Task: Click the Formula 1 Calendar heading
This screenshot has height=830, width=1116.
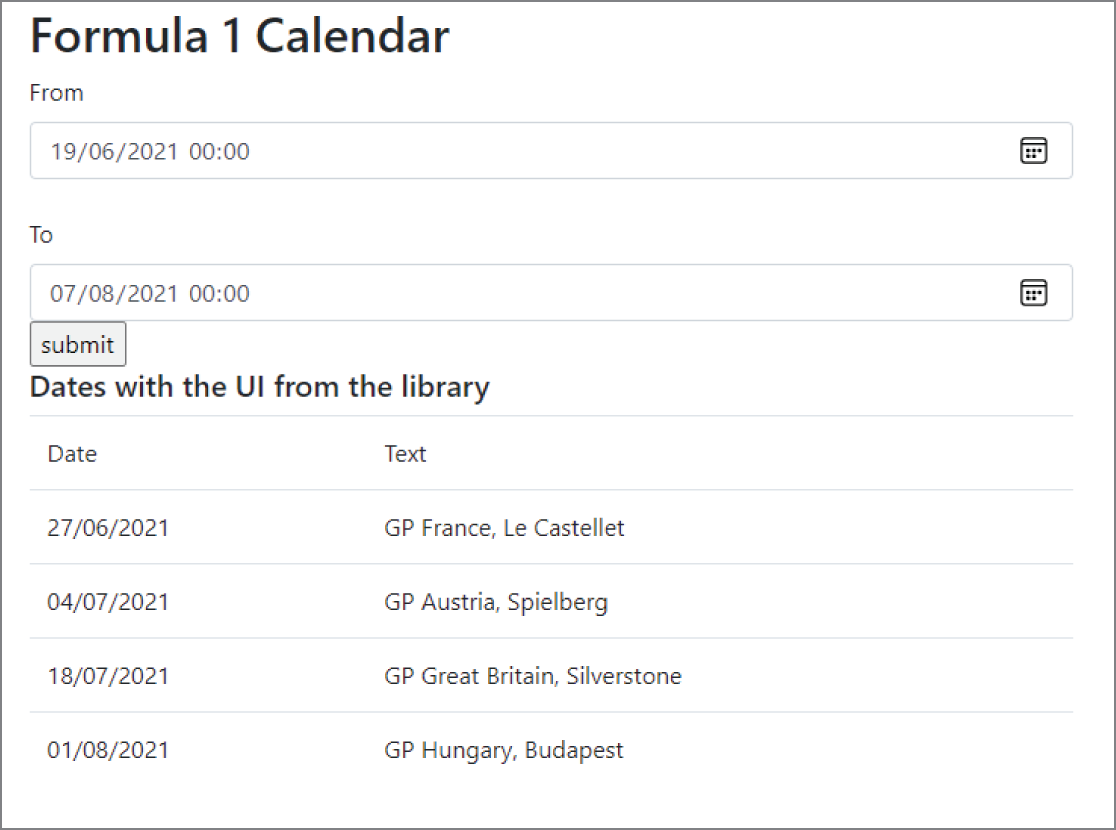Action: click(x=240, y=36)
